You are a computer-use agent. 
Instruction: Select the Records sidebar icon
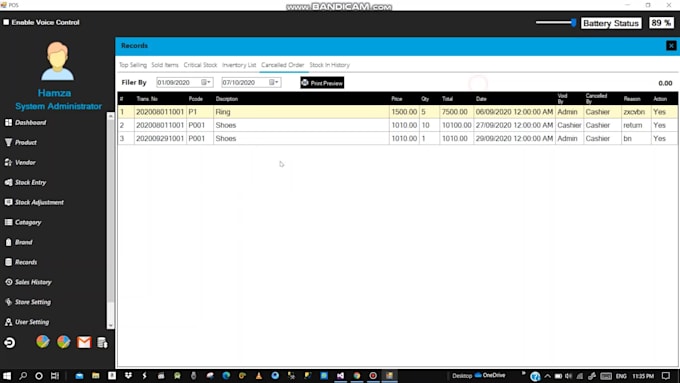pos(8,262)
